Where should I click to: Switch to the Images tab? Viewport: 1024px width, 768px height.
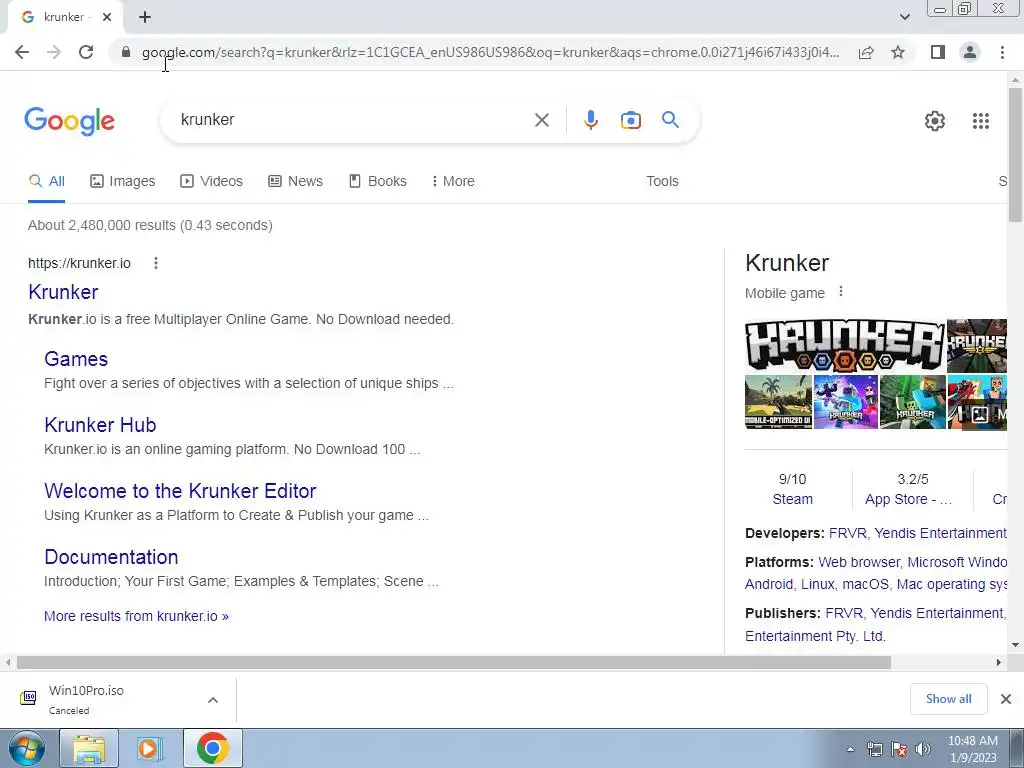tap(123, 182)
